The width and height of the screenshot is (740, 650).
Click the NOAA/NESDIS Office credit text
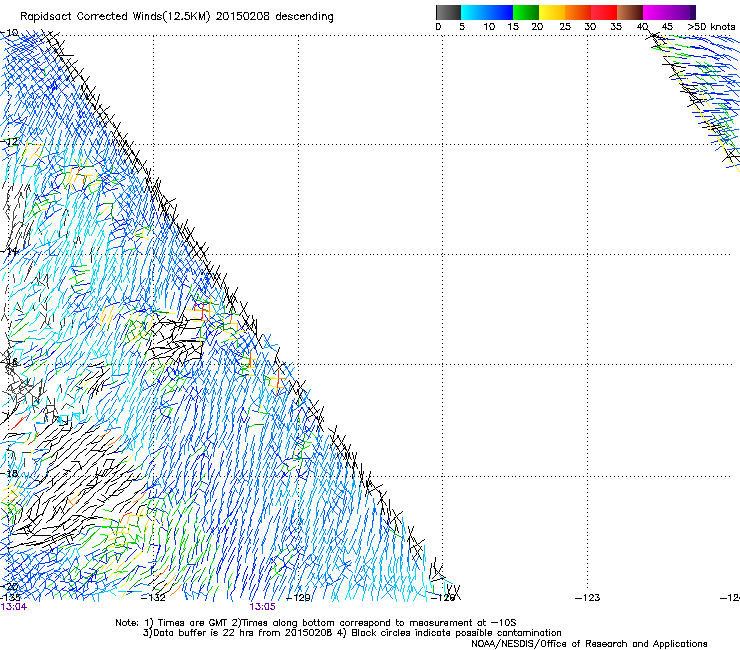(589, 644)
